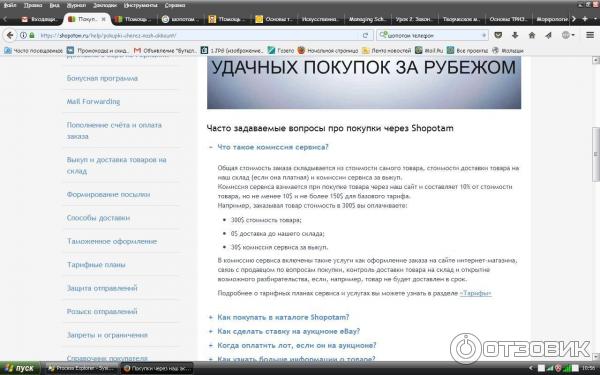Reload the page with the refresh icon
The width and height of the screenshot is (600, 375).
coord(365,35)
